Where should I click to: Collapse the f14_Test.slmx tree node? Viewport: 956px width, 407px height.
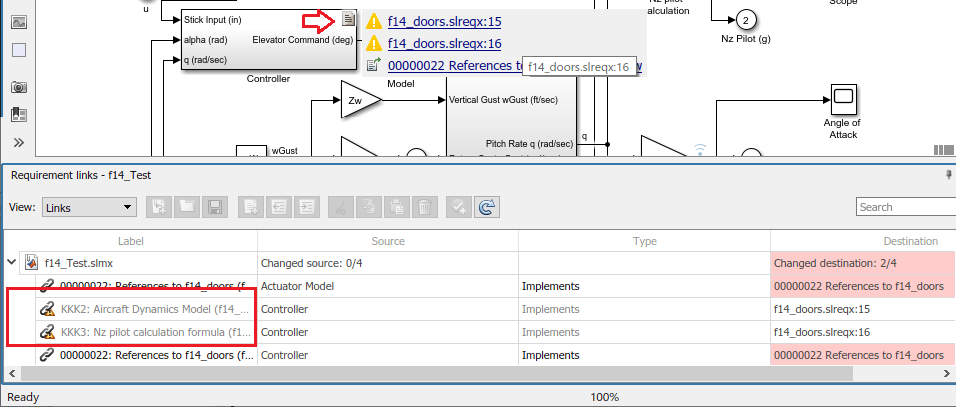click(x=11, y=263)
